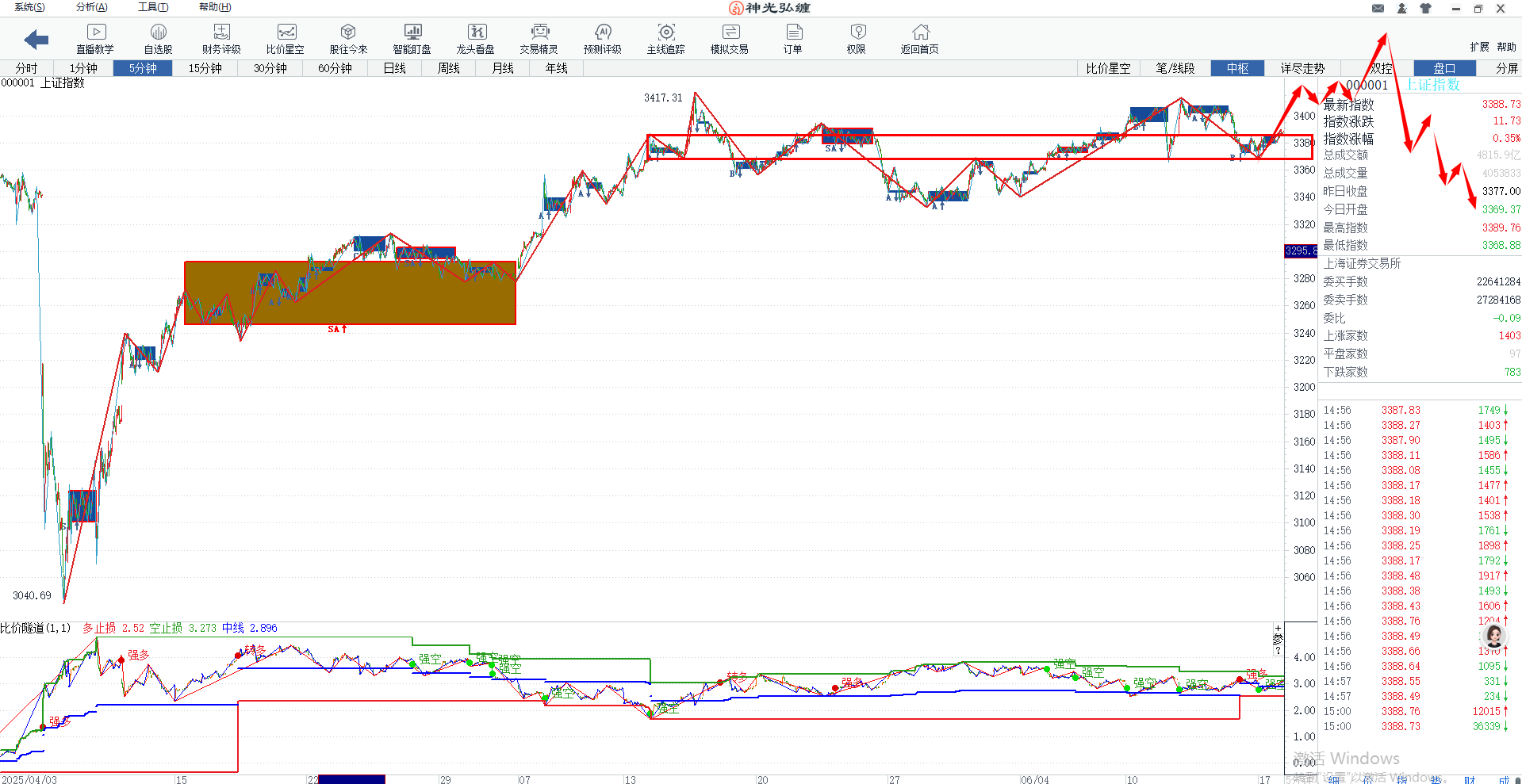The height and width of the screenshot is (784, 1522).
Task: Toggle the 盘口 panel view
Action: [1444, 68]
